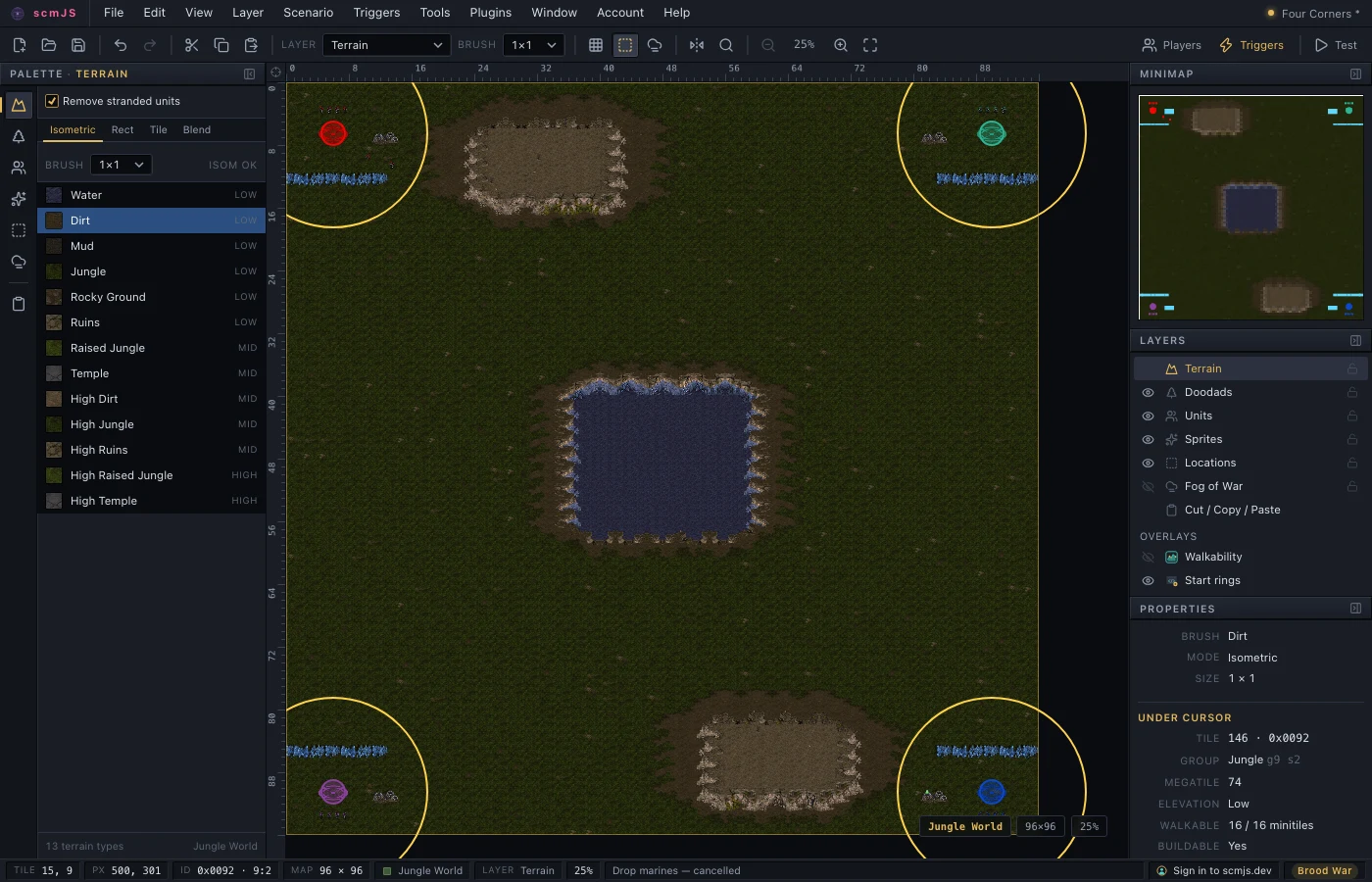Open the Triggers menu
1372x882 pixels.
pyautogui.click(x=376, y=13)
